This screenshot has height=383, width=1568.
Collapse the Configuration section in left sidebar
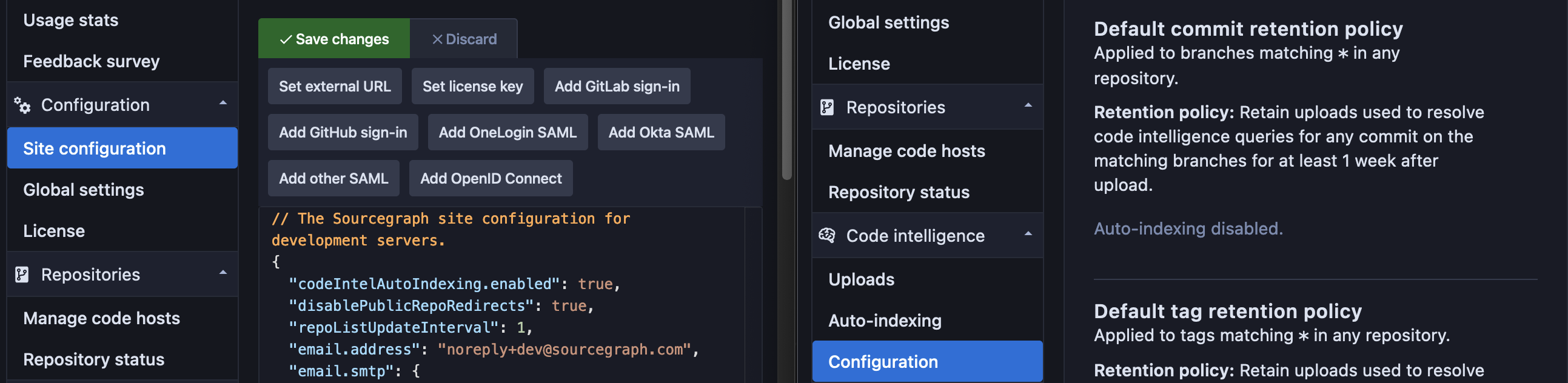pos(223,104)
